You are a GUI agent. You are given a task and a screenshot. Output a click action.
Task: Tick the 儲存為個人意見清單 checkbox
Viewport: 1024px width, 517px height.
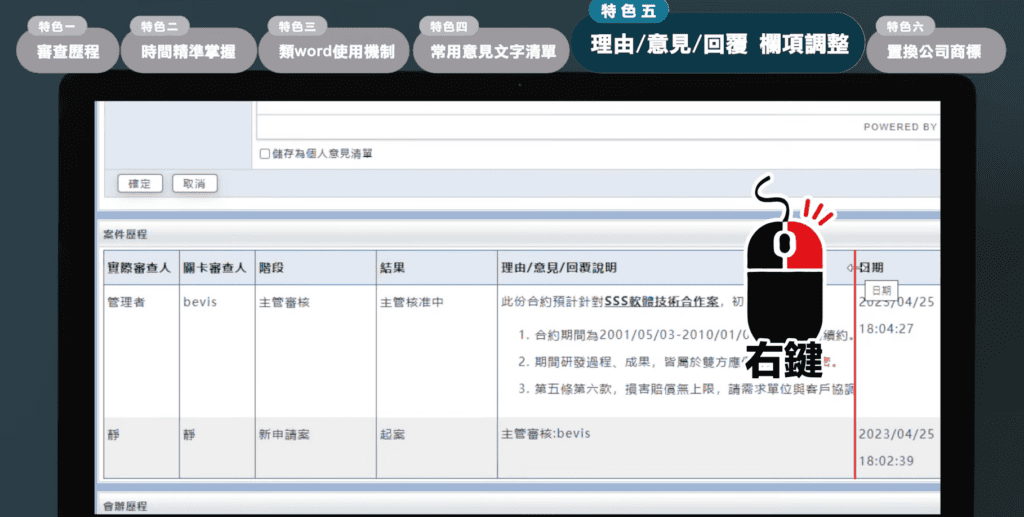tap(264, 154)
